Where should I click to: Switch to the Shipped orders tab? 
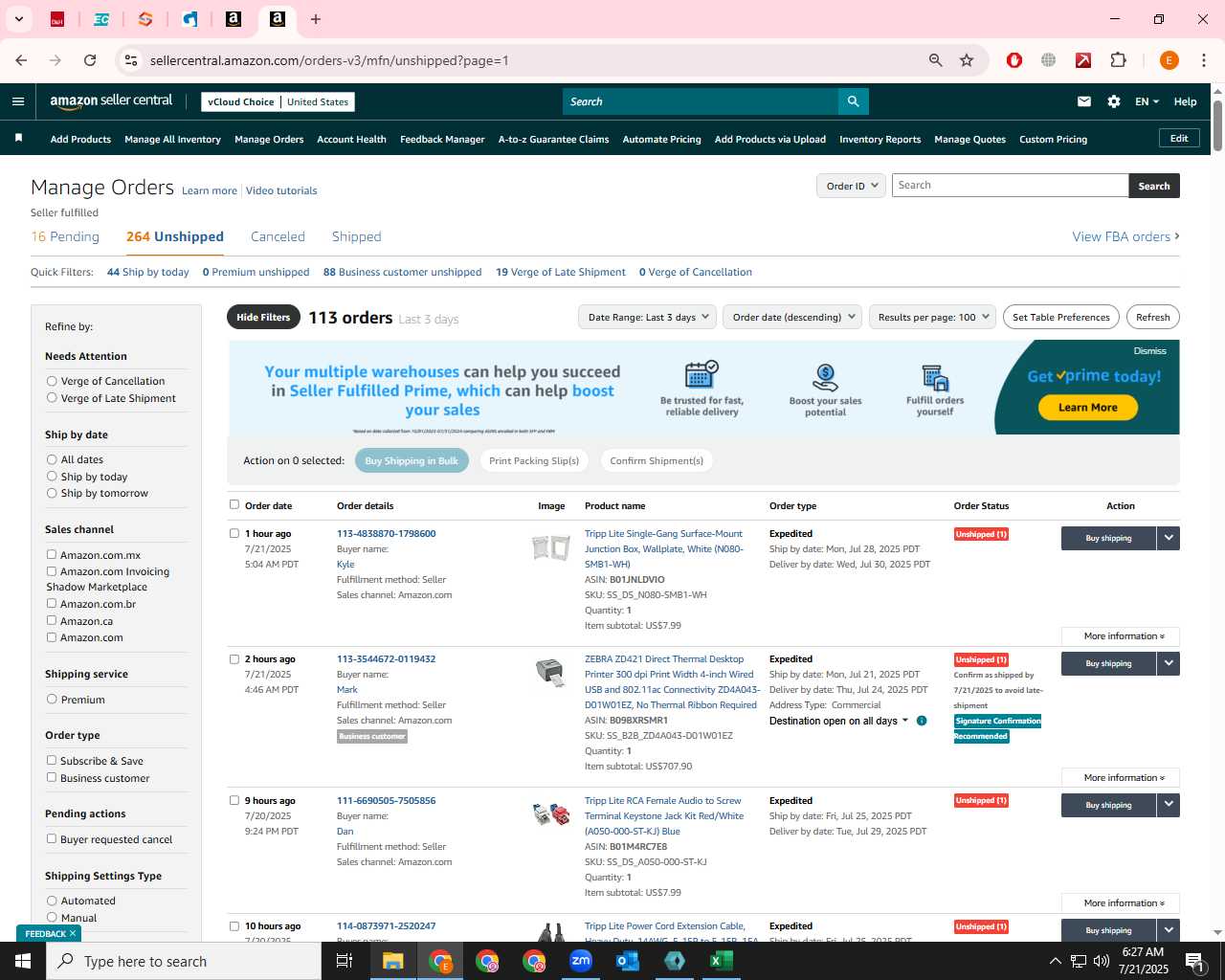[356, 236]
